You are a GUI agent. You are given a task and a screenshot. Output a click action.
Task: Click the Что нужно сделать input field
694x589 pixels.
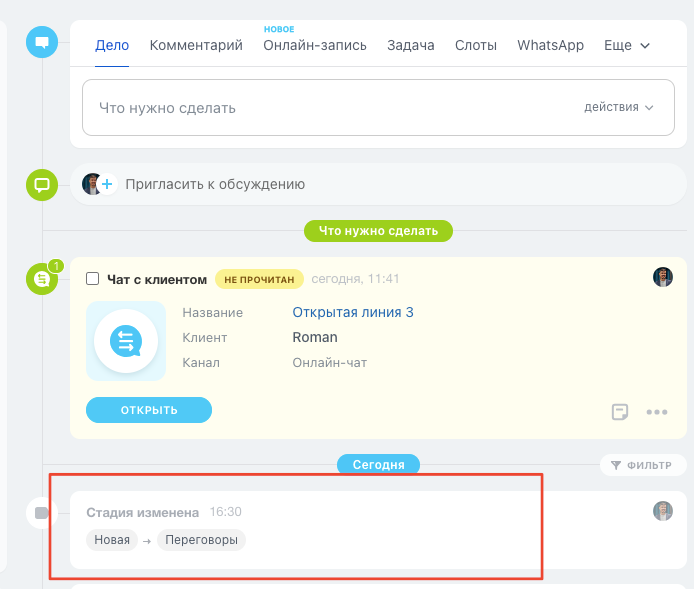pyautogui.click(x=378, y=108)
